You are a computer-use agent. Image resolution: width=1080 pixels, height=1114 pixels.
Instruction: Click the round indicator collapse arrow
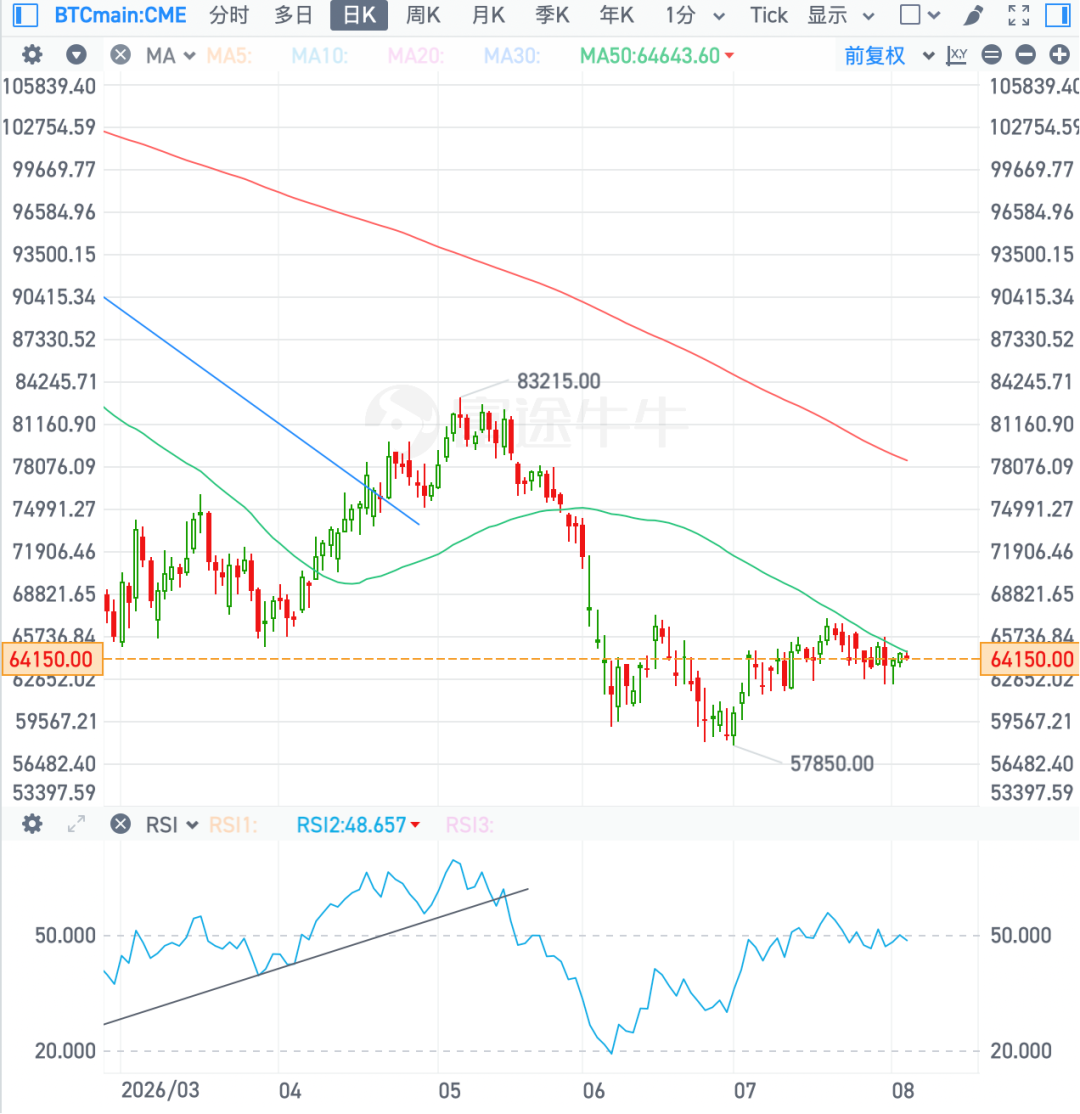pyautogui.click(x=76, y=55)
